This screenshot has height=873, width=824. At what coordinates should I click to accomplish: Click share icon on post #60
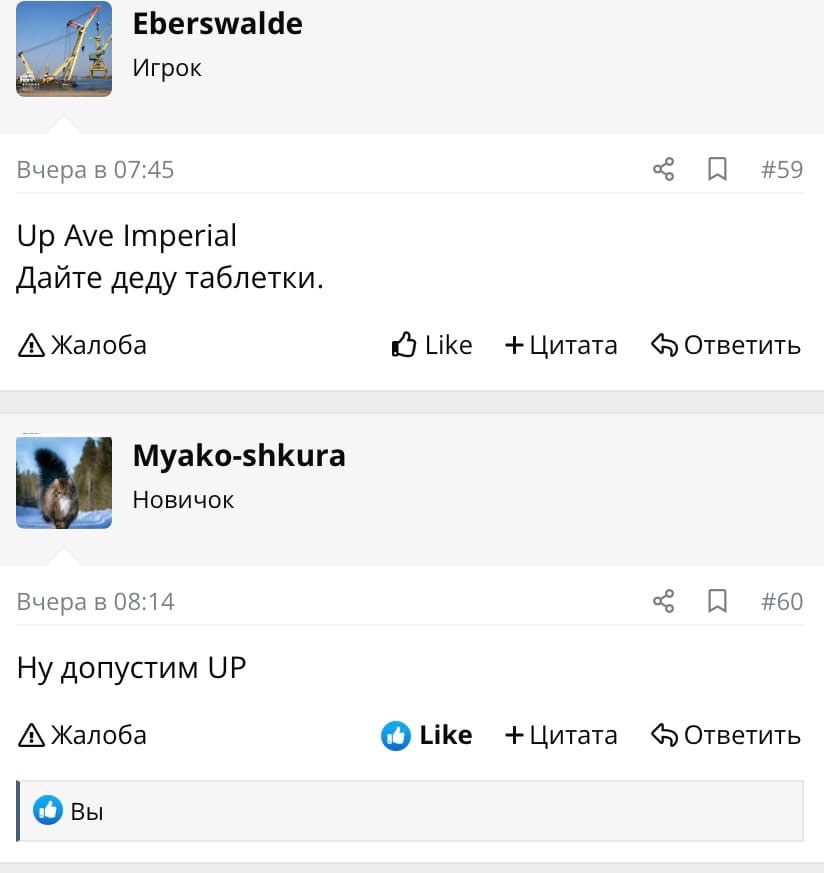click(x=663, y=601)
